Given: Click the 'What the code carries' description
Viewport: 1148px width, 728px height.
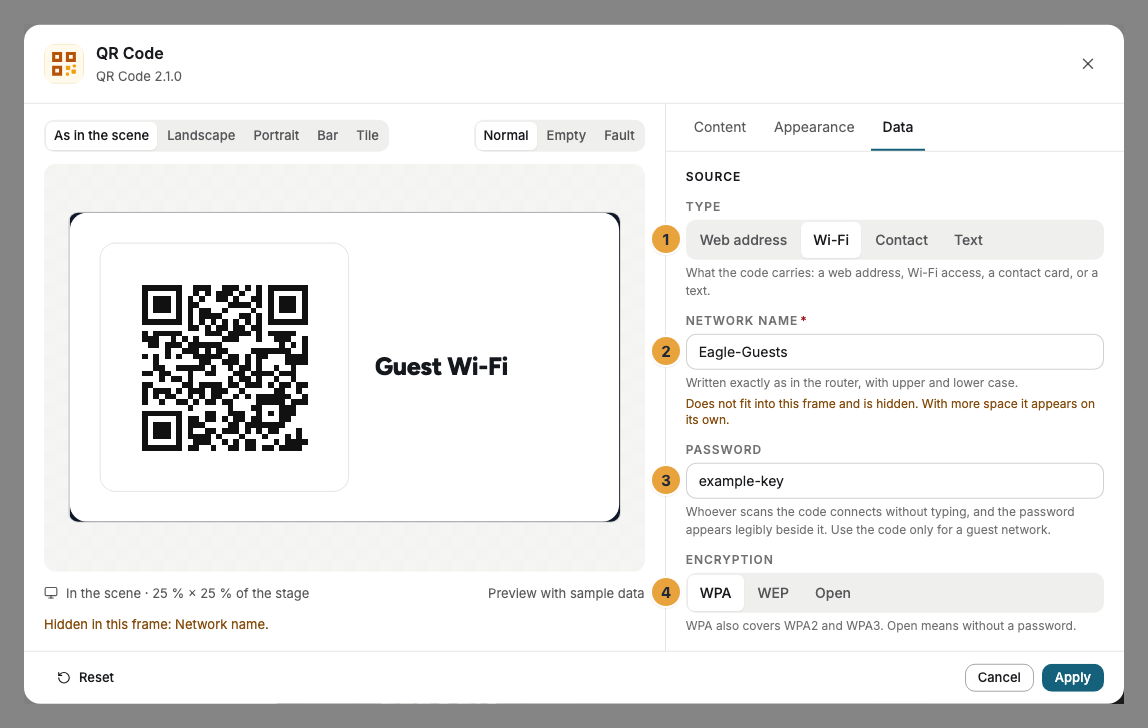Looking at the screenshot, I should (x=892, y=282).
